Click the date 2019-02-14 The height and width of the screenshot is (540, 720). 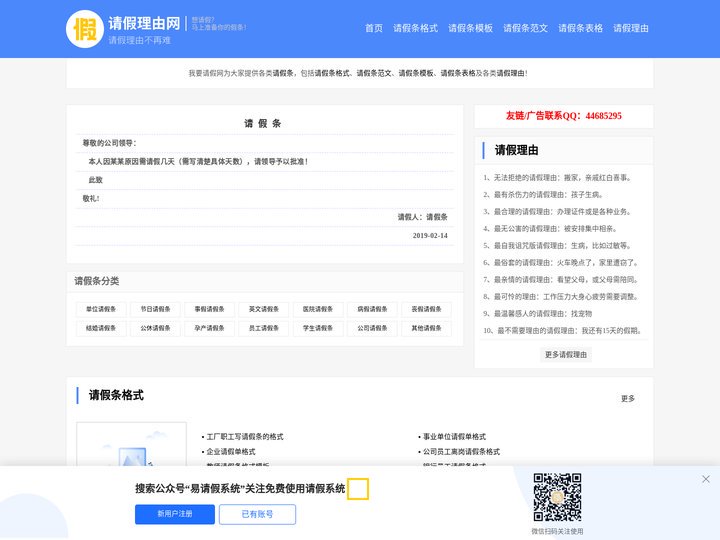[430, 236]
